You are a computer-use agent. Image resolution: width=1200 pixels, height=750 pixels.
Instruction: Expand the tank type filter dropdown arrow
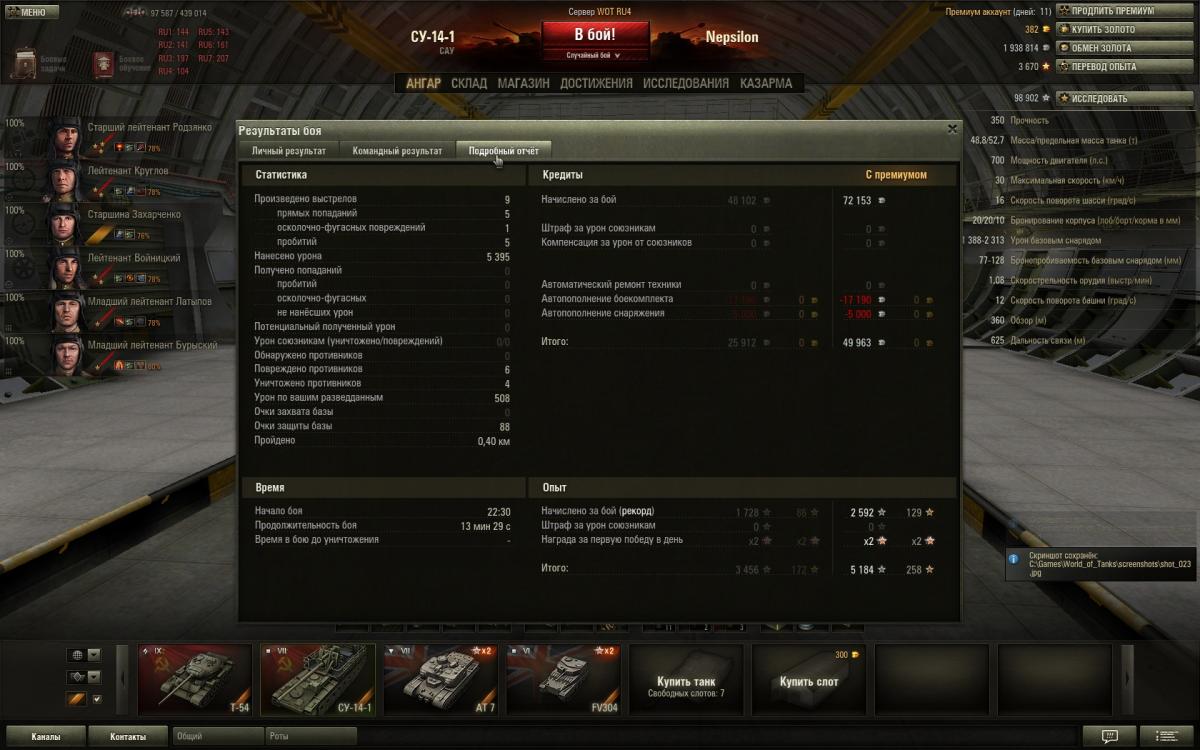tap(94, 677)
